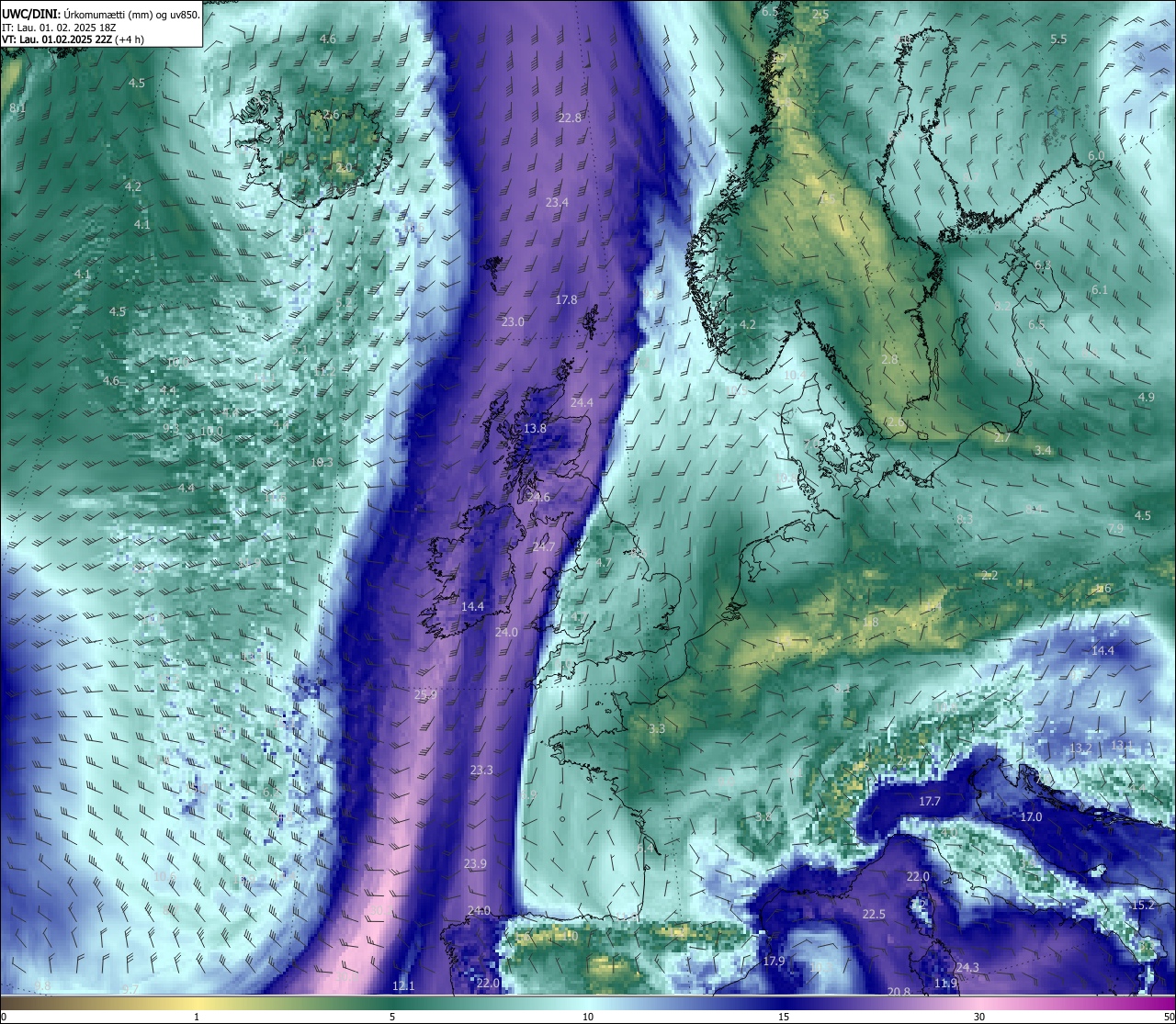
Task: Click the 11.9 map value
Action: pos(945,983)
